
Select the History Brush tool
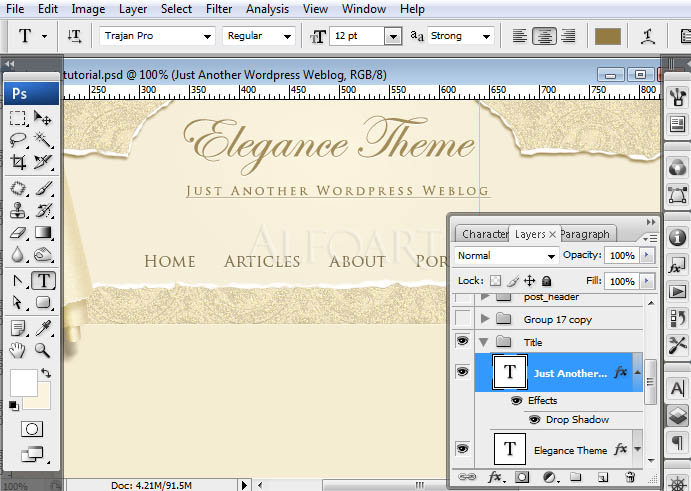click(43, 211)
